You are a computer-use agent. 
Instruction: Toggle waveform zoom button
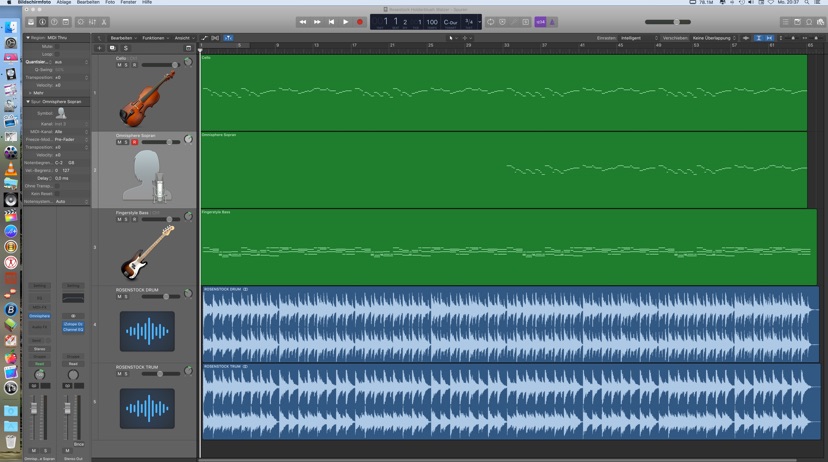pos(746,38)
